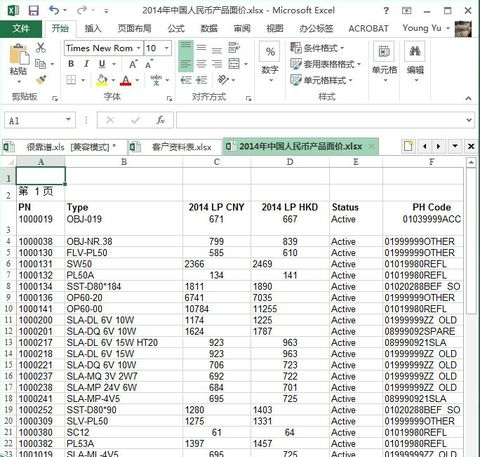Open the fill color dropdown arrow
This screenshot has width=480, height=457.
click(113, 80)
